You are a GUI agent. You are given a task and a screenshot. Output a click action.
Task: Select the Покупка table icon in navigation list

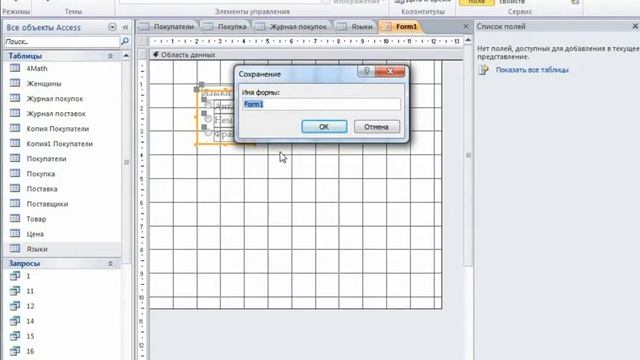pos(15,173)
